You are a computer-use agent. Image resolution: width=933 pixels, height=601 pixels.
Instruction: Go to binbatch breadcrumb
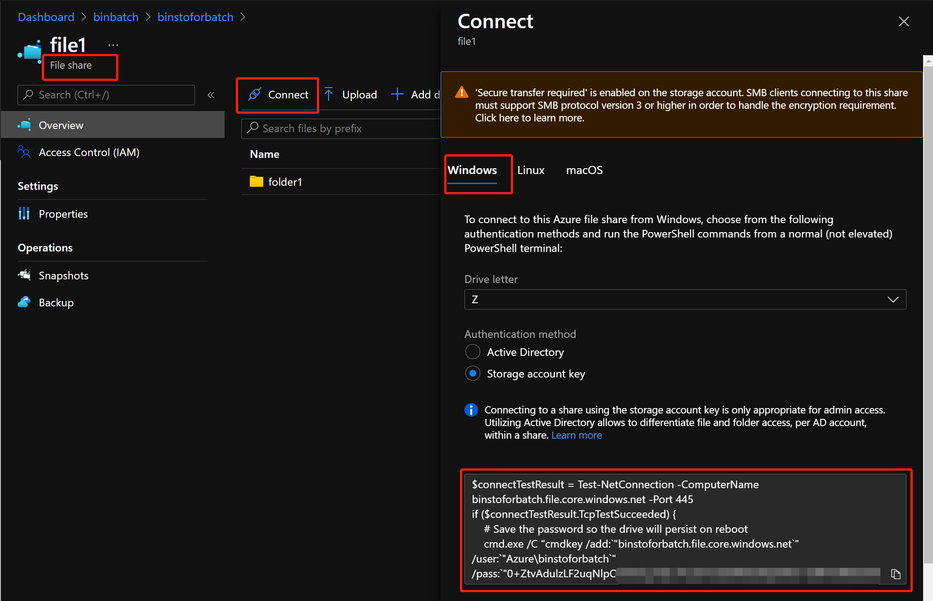coord(116,17)
